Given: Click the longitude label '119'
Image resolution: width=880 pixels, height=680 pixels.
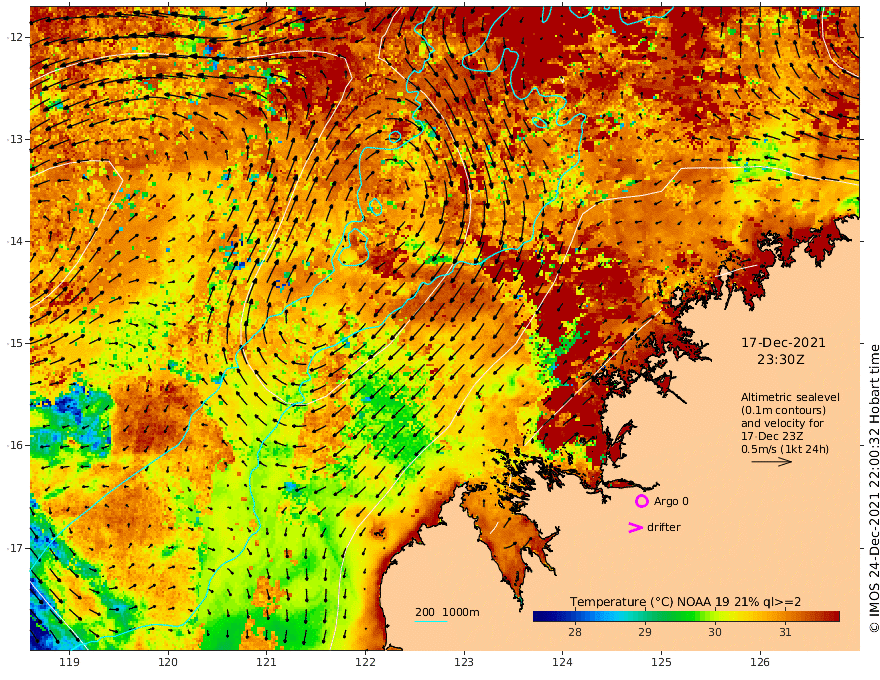Looking at the screenshot, I should pyautogui.click(x=70, y=662).
